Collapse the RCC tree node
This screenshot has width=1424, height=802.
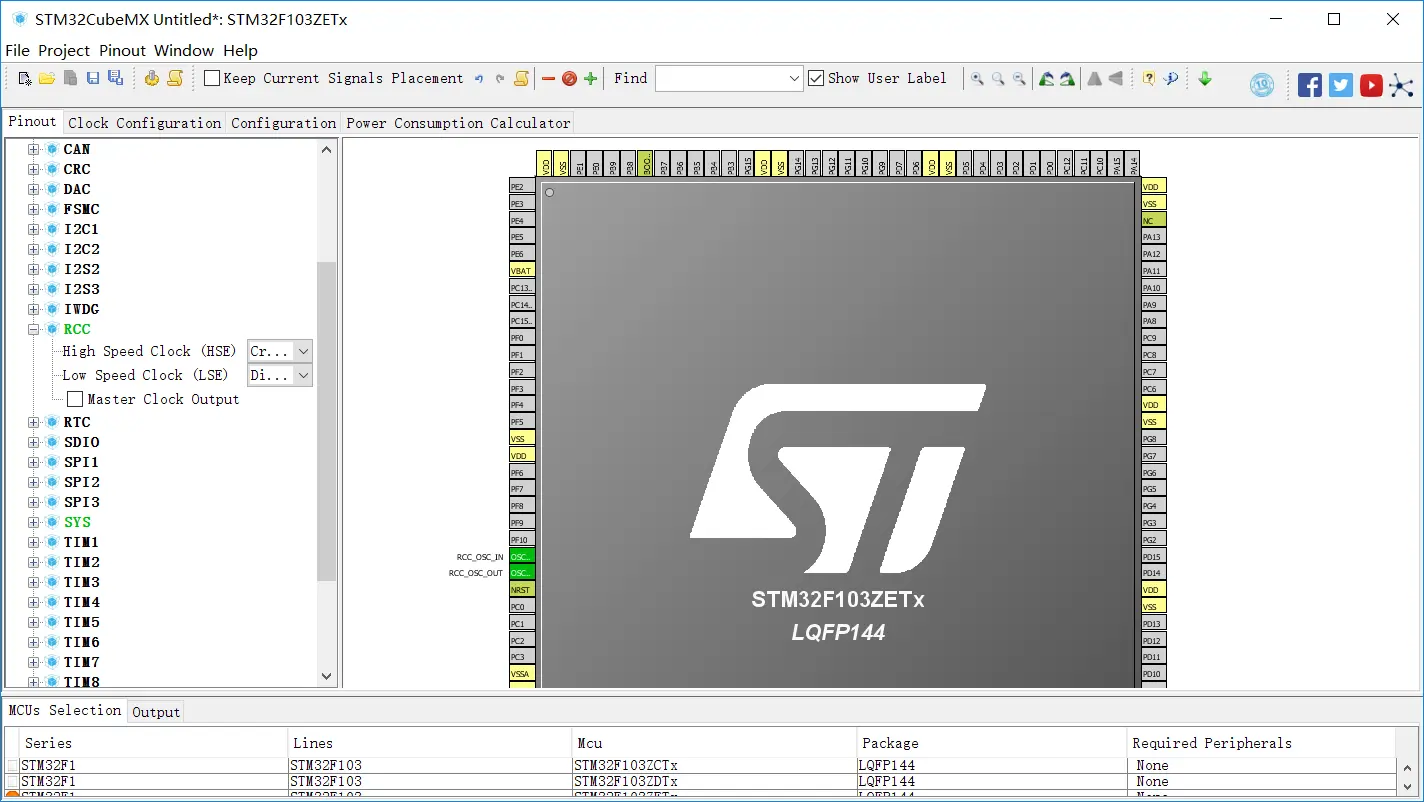click(33, 329)
